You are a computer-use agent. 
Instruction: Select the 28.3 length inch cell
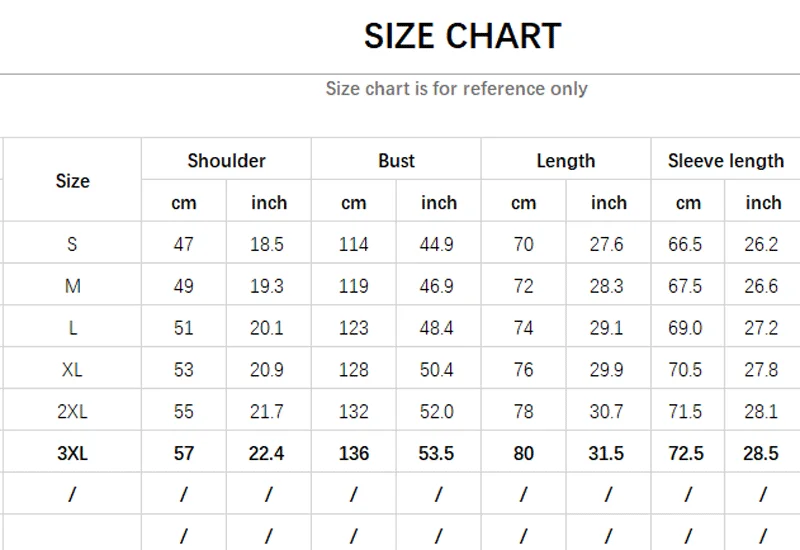(608, 286)
